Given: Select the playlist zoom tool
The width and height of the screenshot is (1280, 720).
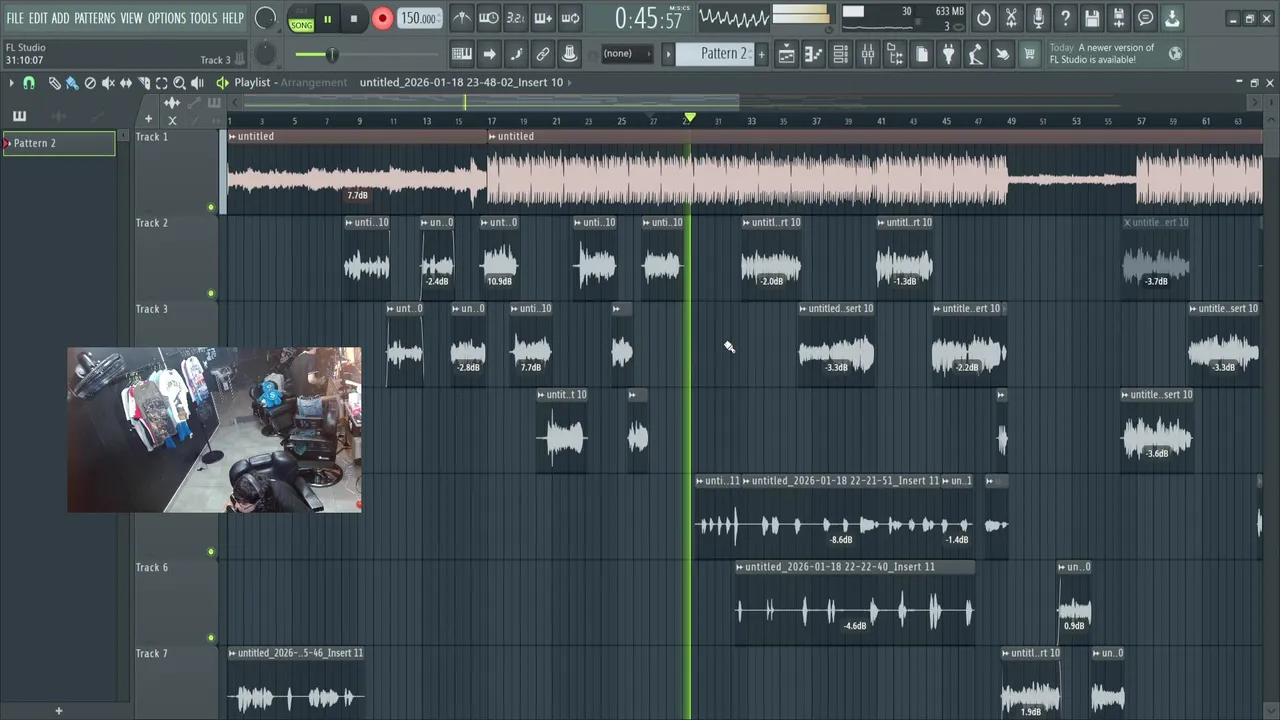Looking at the screenshot, I should point(180,83).
